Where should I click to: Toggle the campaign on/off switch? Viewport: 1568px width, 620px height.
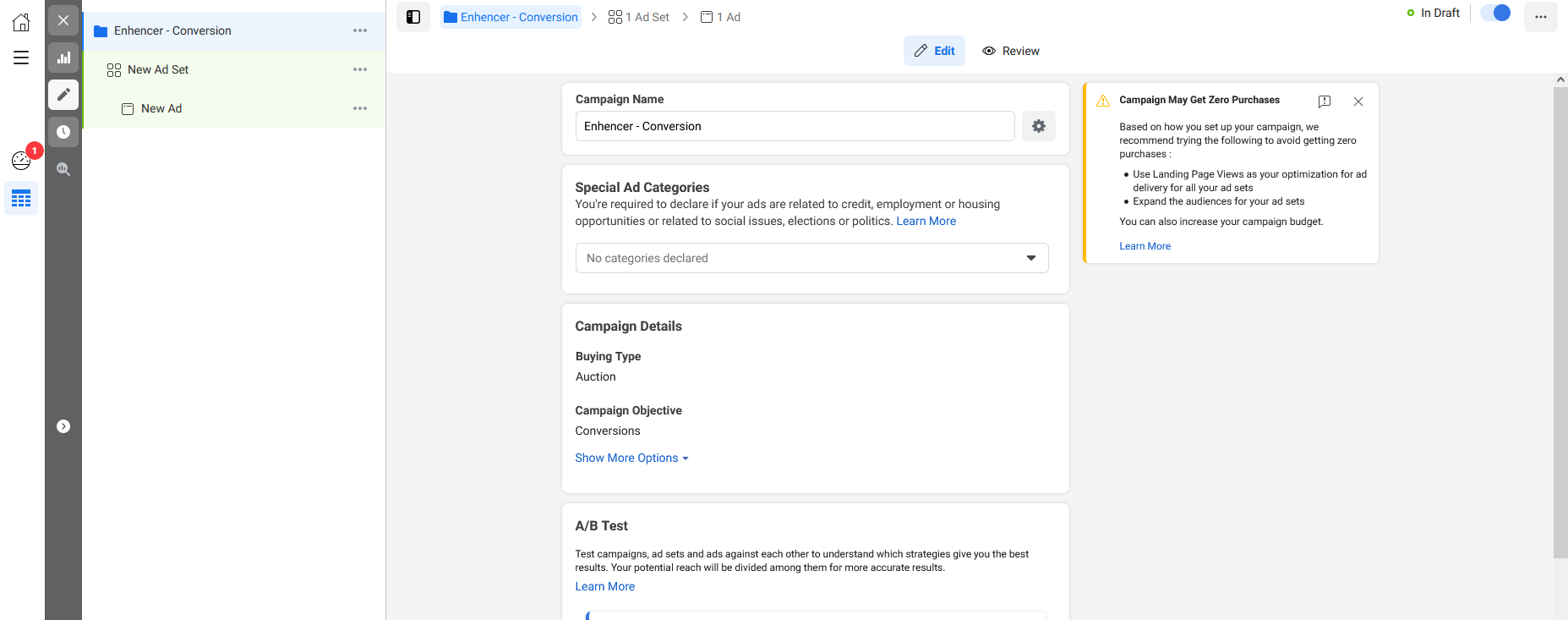pyautogui.click(x=1495, y=13)
